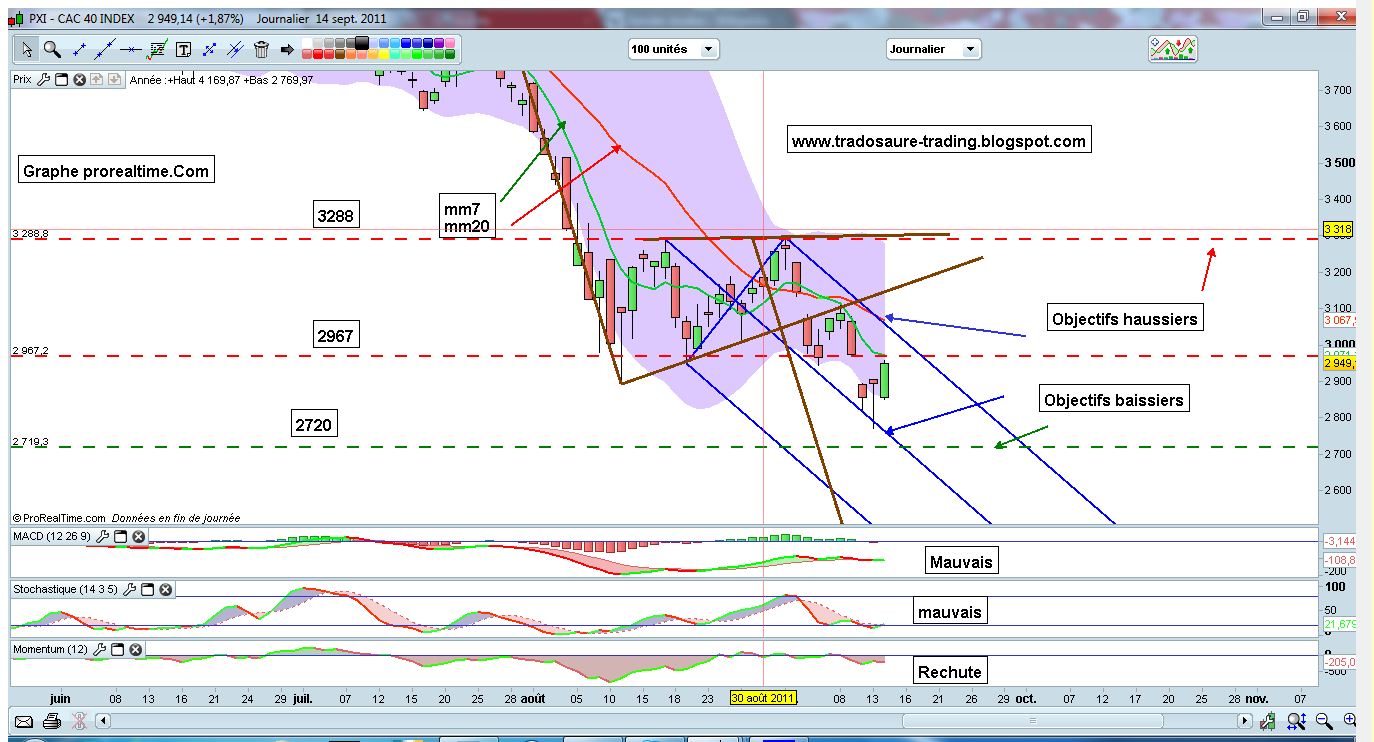Image resolution: width=1374 pixels, height=742 pixels.
Task: Select the arrow cursor tool
Action: tap(26, 49)
